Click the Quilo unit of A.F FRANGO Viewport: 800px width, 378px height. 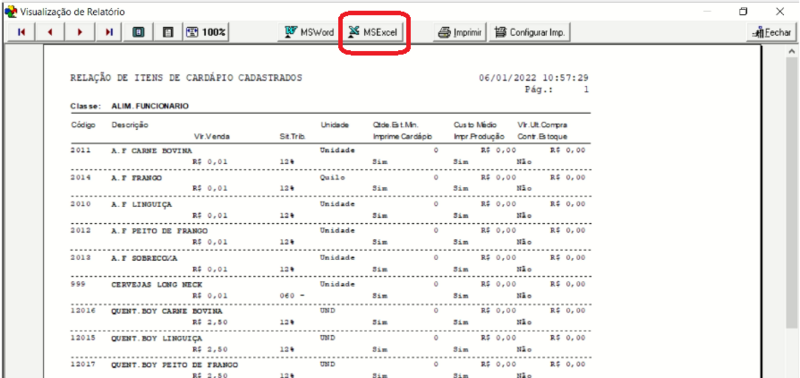coord(333,178)
